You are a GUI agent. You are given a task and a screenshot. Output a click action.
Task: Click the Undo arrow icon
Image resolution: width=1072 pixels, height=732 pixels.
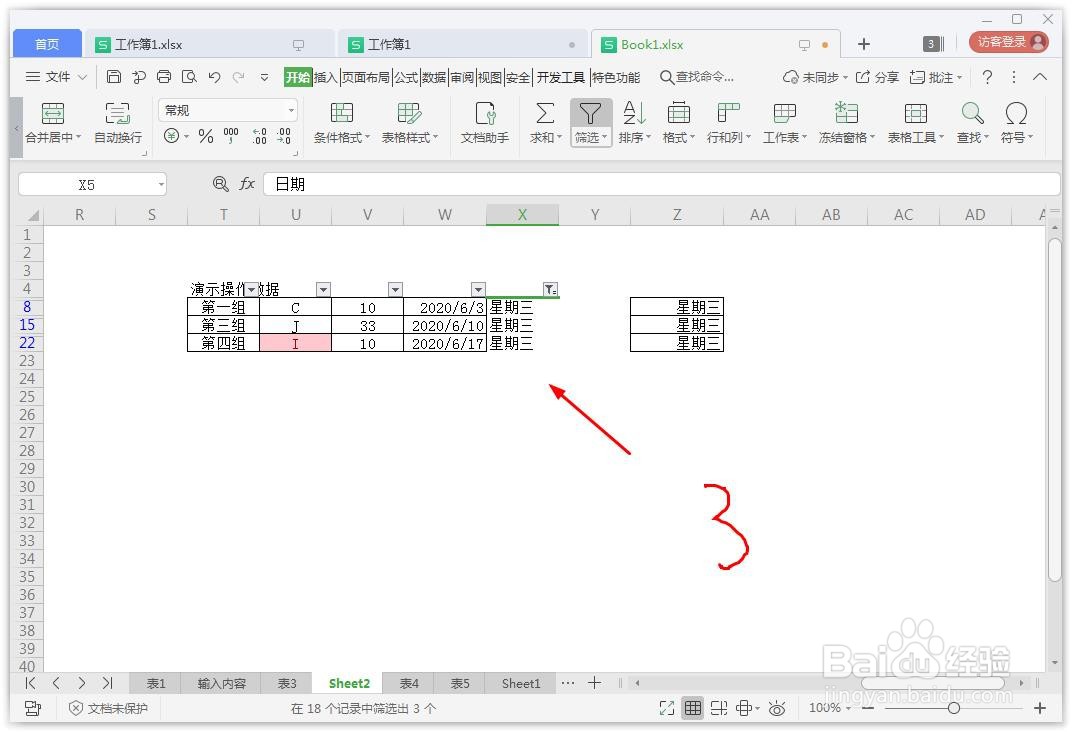[214, 77]
